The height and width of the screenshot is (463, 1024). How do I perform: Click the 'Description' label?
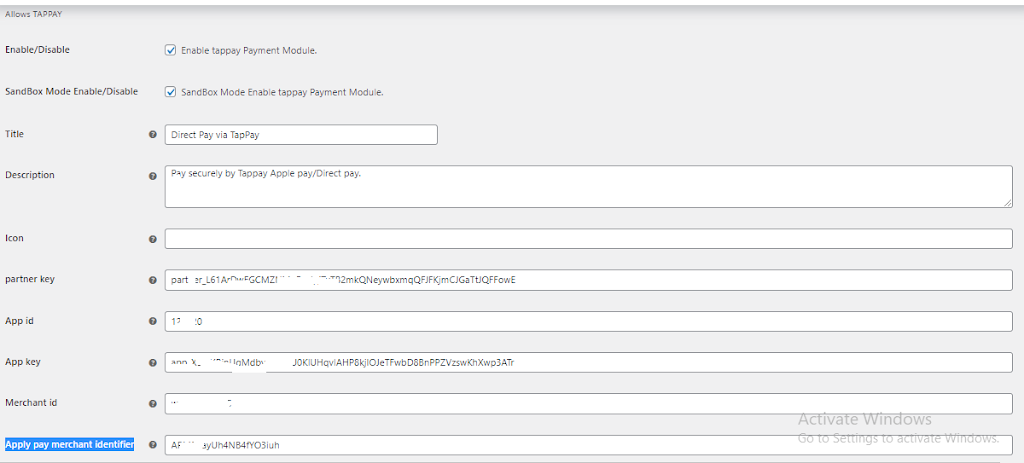click(x=30, y=174)
